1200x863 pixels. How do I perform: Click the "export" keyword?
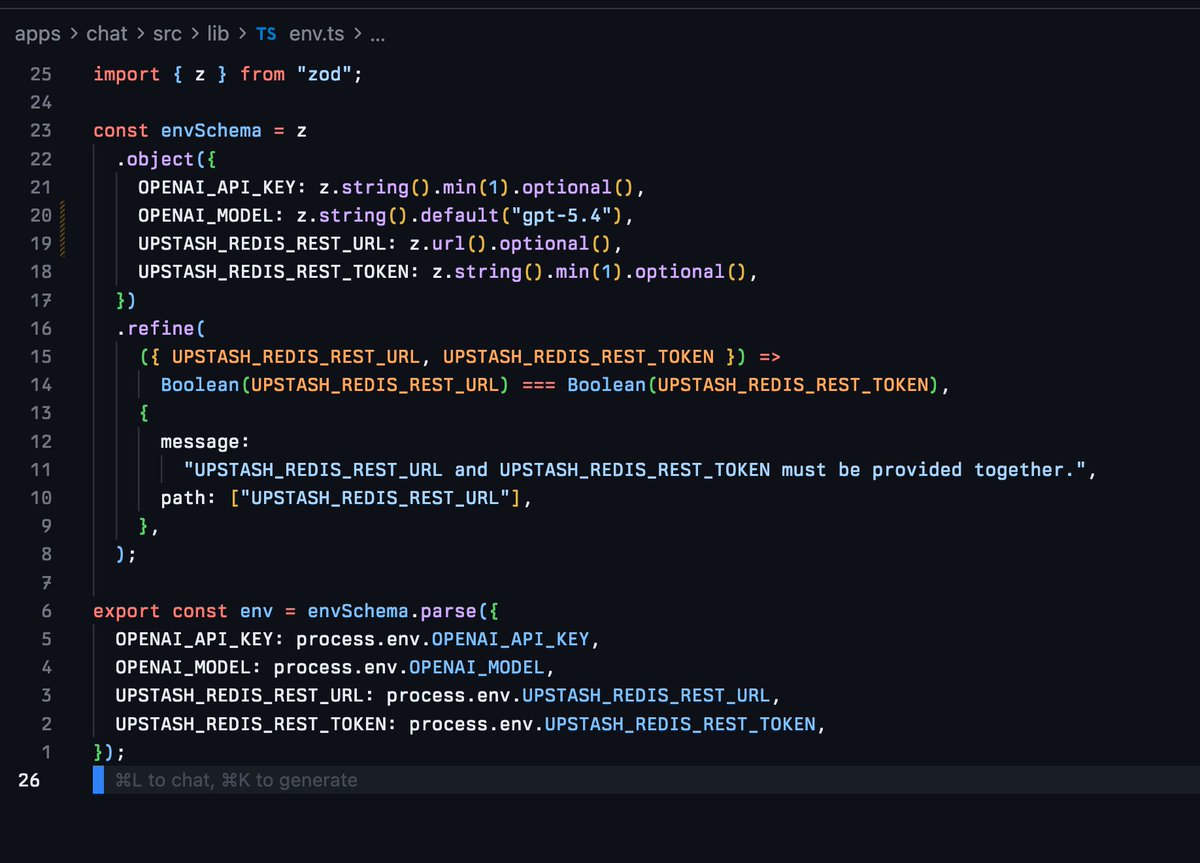[x=127, y=611]
